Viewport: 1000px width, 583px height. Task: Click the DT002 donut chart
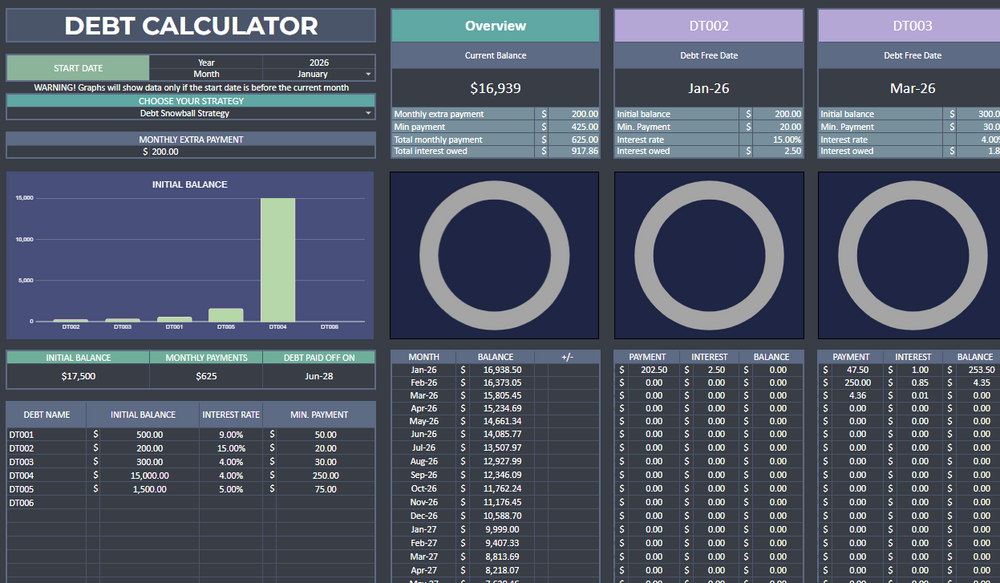pos(708,255)
